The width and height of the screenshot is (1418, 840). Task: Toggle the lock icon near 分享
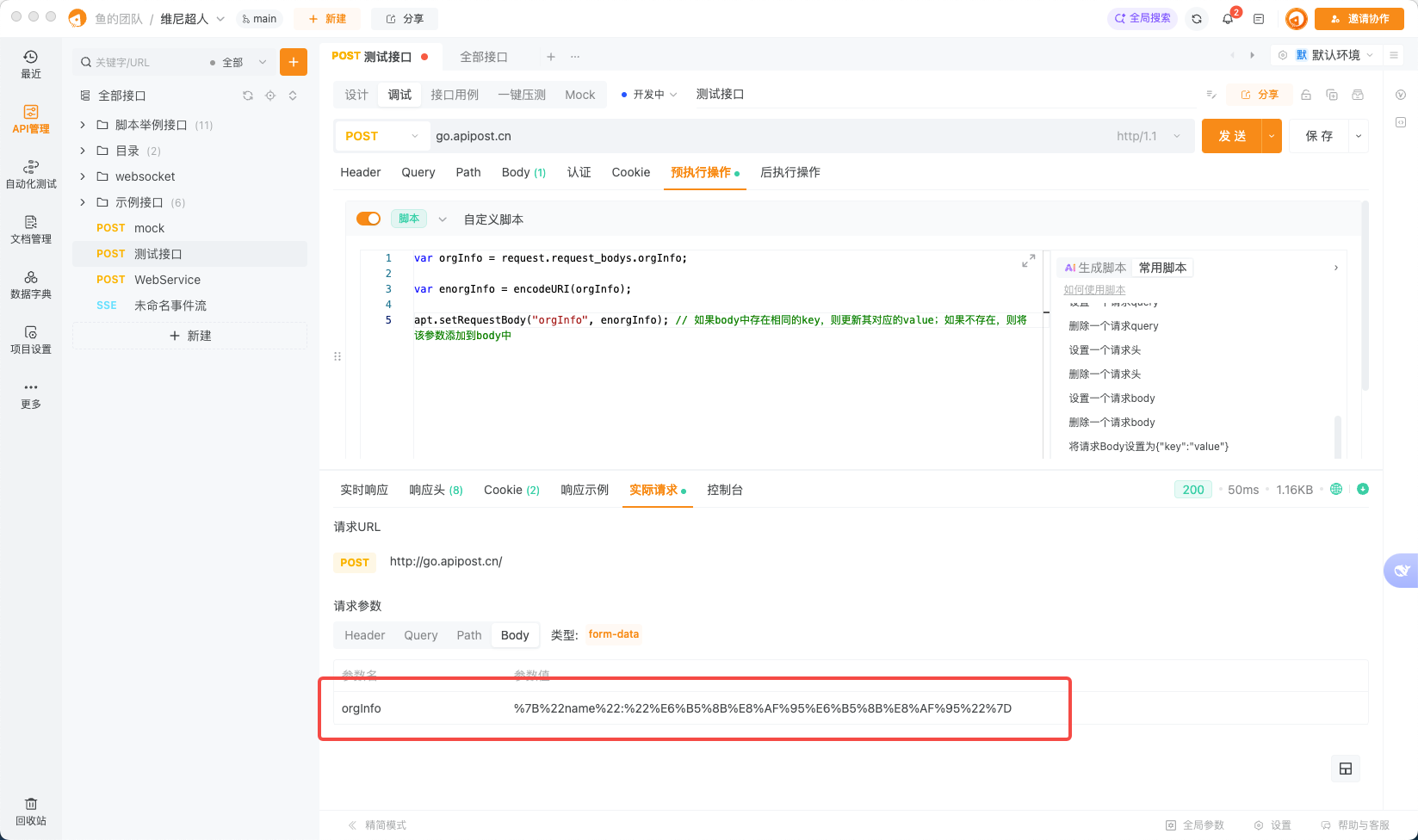pyautogui.click(x=1305, y=95)
